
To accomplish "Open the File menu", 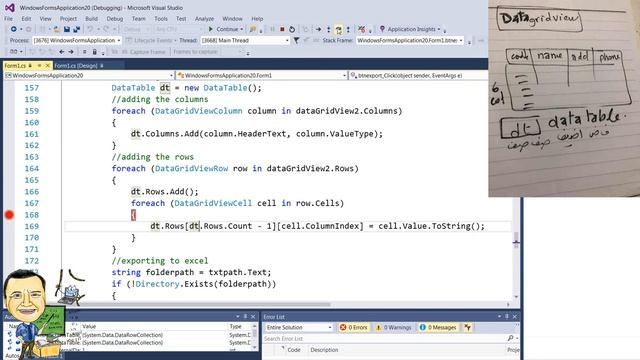I will [x=8, y=19].
